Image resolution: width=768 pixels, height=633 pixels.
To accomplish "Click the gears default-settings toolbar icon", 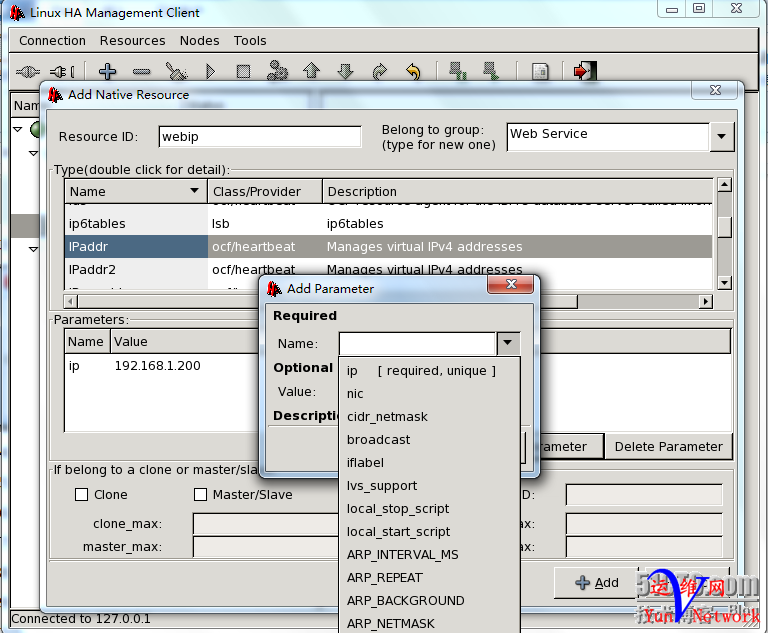I will 277,71.
